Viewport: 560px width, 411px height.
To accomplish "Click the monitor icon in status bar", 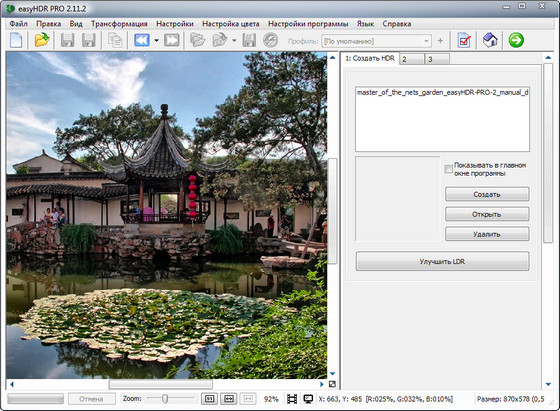I will 308,399.
